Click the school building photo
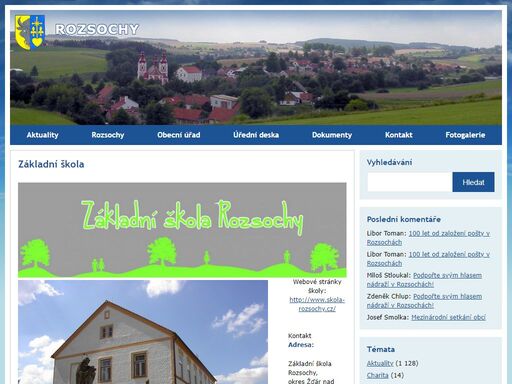512x384 pixels. click(x=143, y=332)
